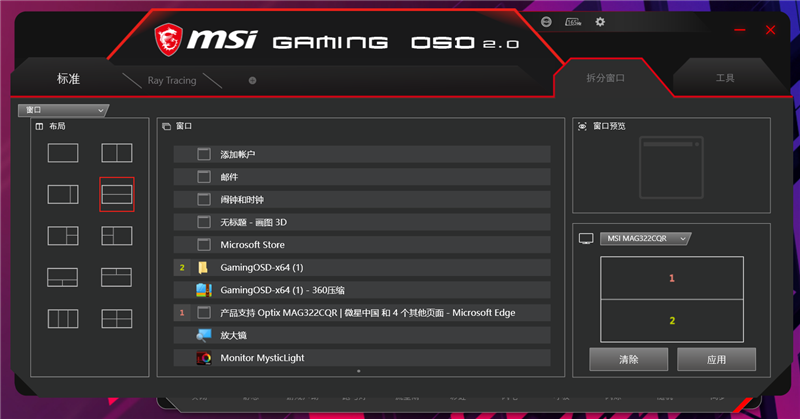
Task: Add a new profile with plus icon
Action: (x=252, y=81)
